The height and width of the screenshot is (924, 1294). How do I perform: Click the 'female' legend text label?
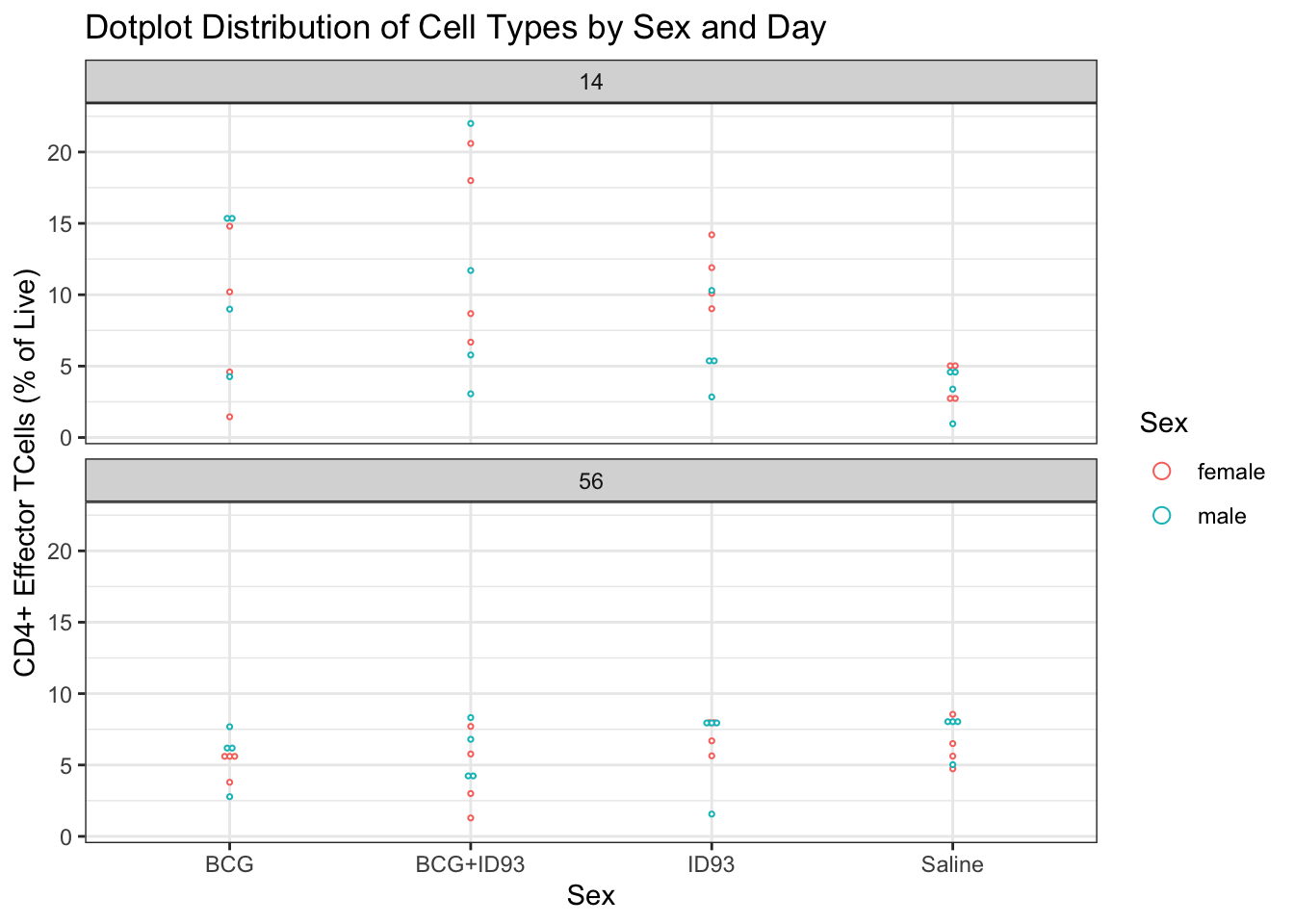coord(1230,472)
